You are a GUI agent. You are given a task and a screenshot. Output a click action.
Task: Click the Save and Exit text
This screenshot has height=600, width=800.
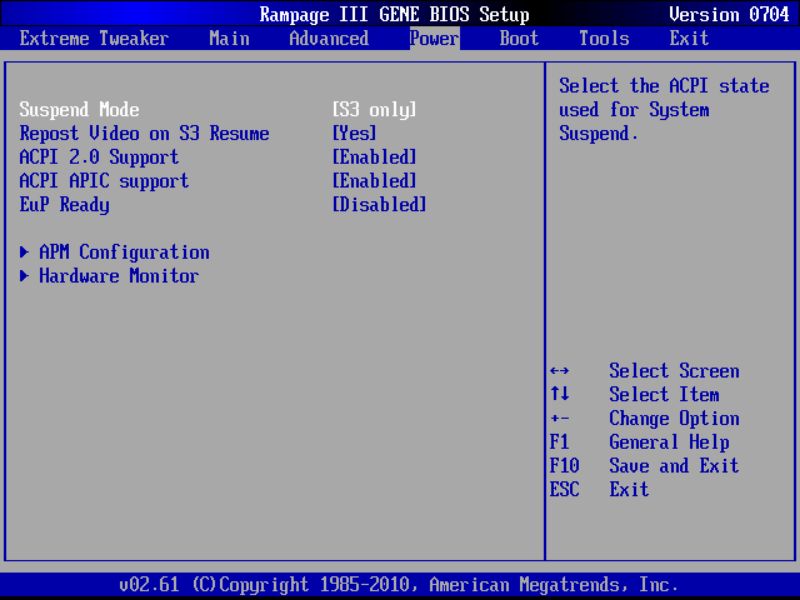click(674, 466)
